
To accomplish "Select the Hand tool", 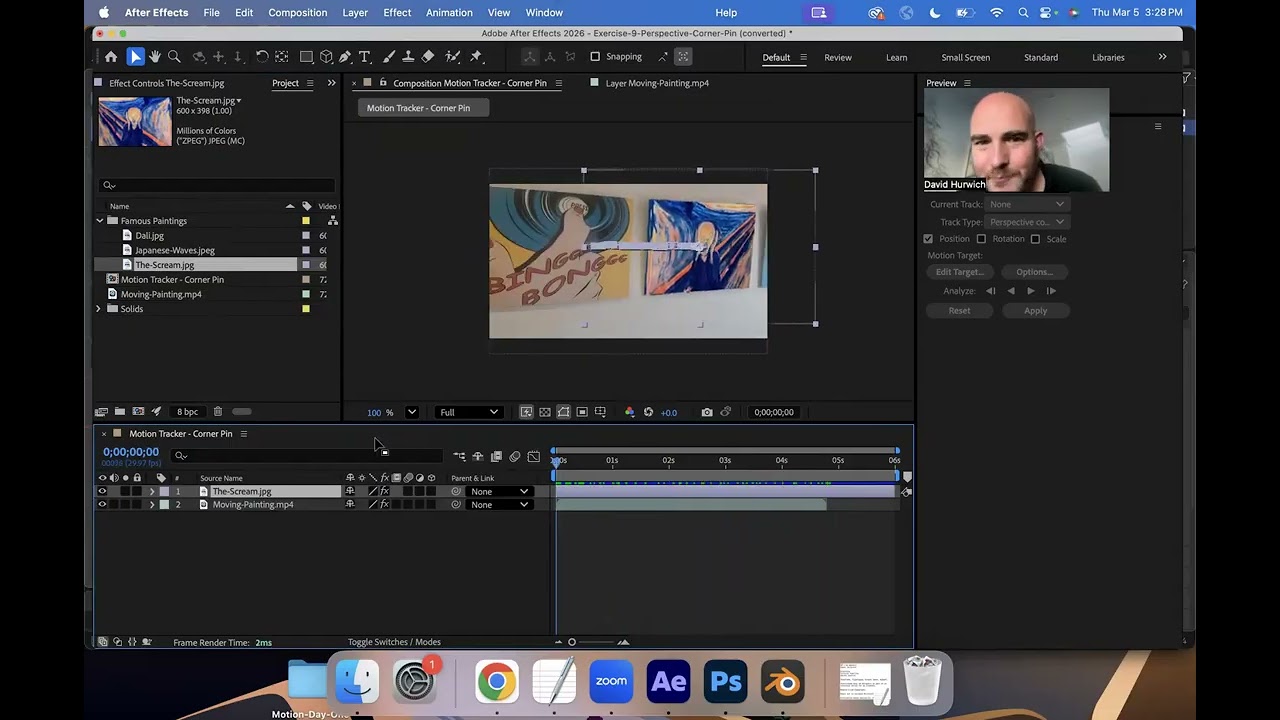I will [155, 57].
